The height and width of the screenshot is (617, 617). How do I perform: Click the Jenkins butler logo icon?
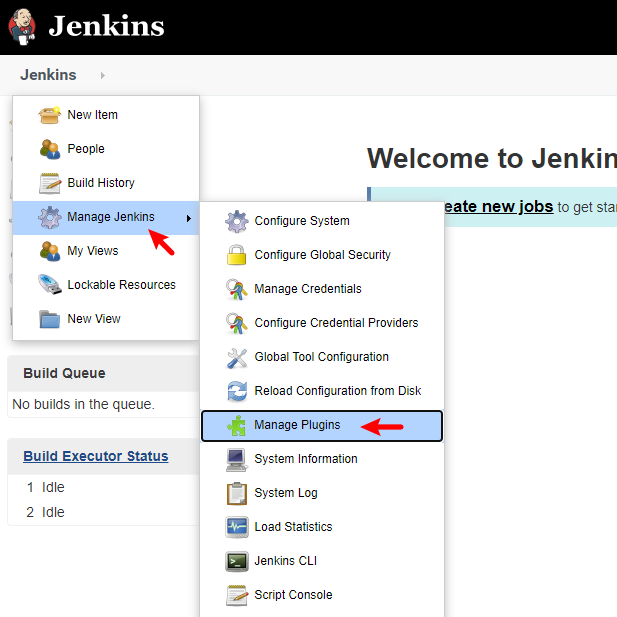pos(22,27)
